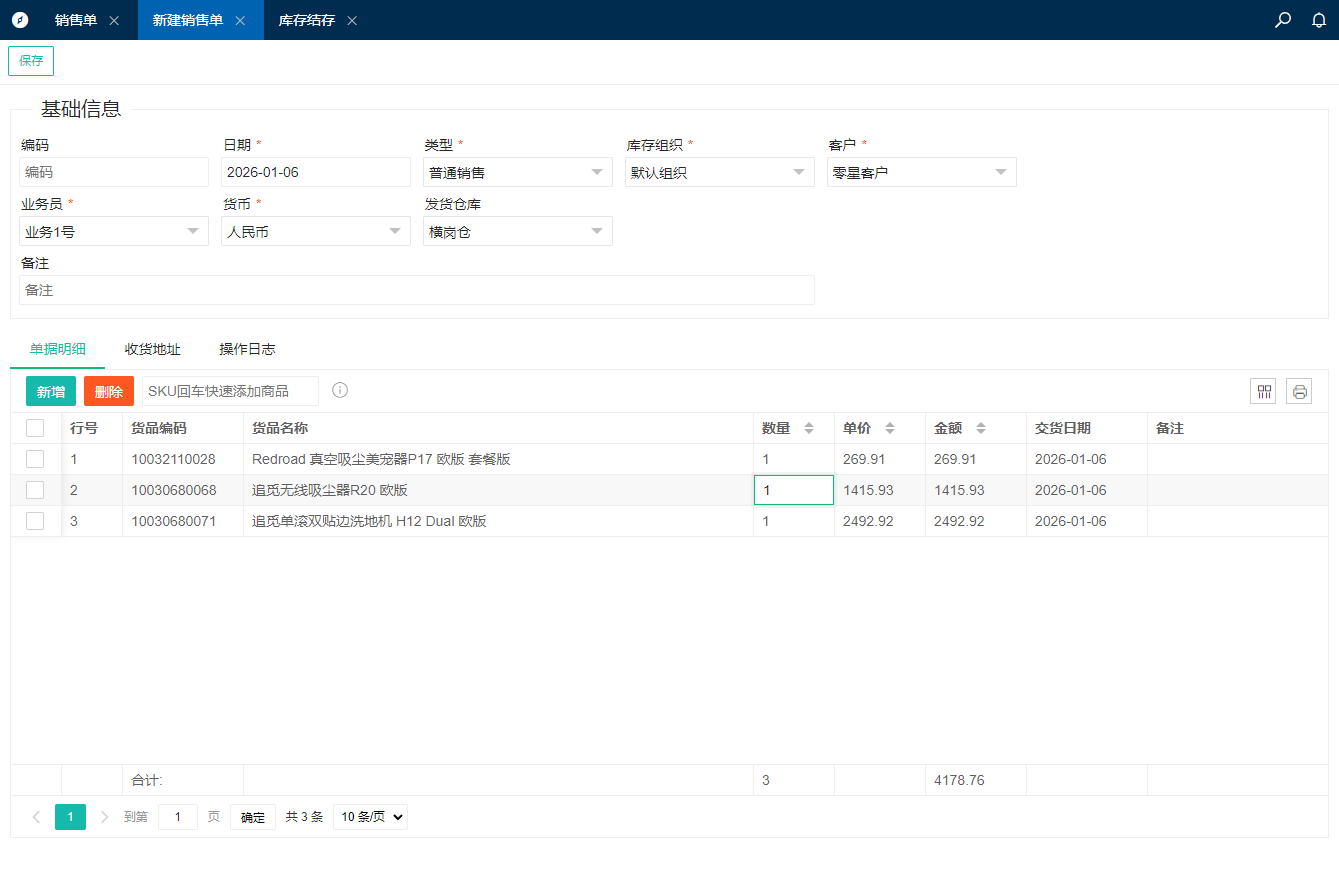1339x875 pixels.
Task: Toggle the select-all header checkbox
Action: click(x=35, y=428)
